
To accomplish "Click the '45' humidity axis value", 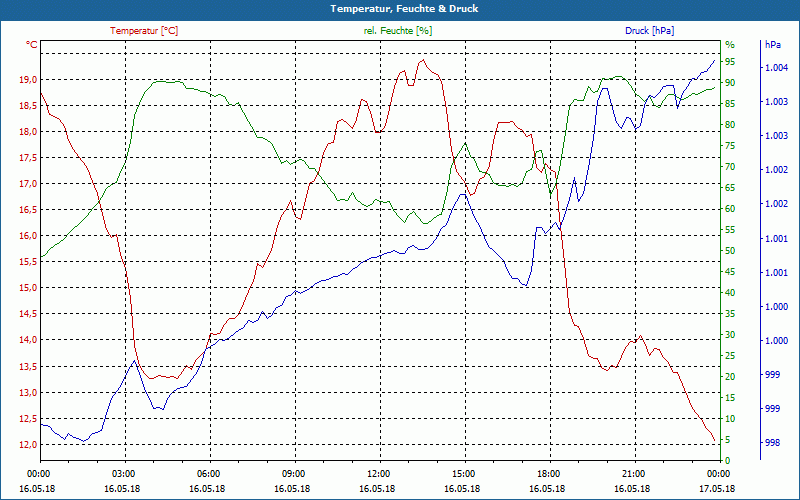I will pos(730,272).
